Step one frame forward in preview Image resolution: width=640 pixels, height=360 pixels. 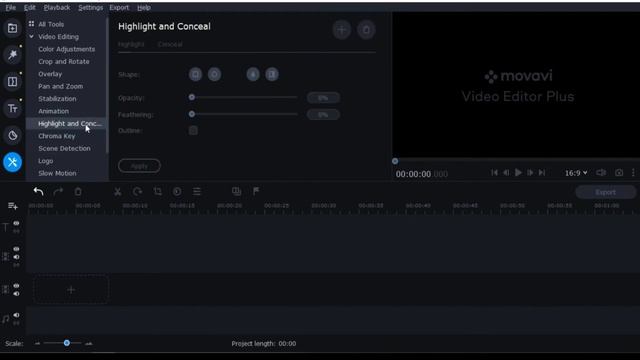click(x=530, y=173)
